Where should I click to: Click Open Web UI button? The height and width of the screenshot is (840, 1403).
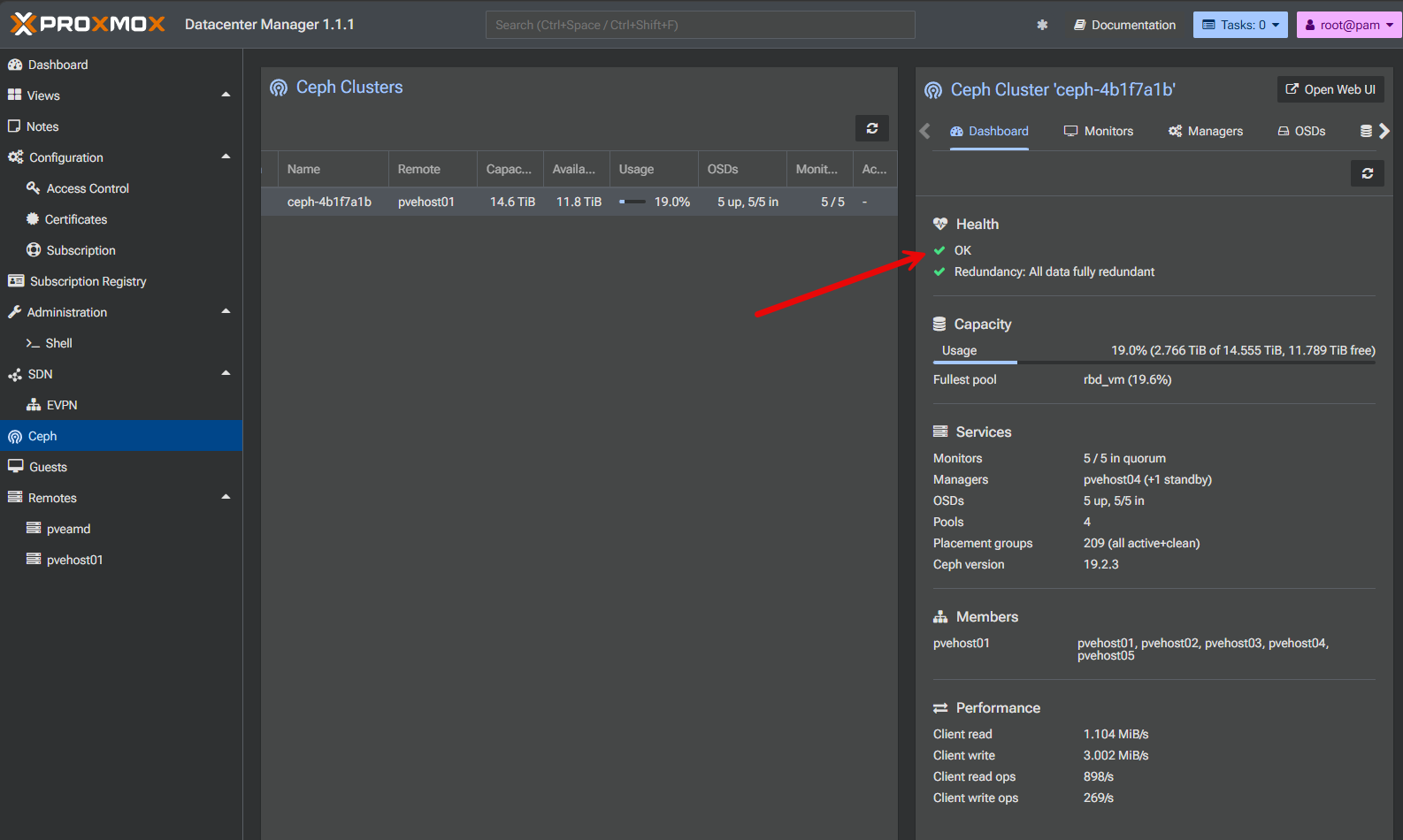point(1330,89)
